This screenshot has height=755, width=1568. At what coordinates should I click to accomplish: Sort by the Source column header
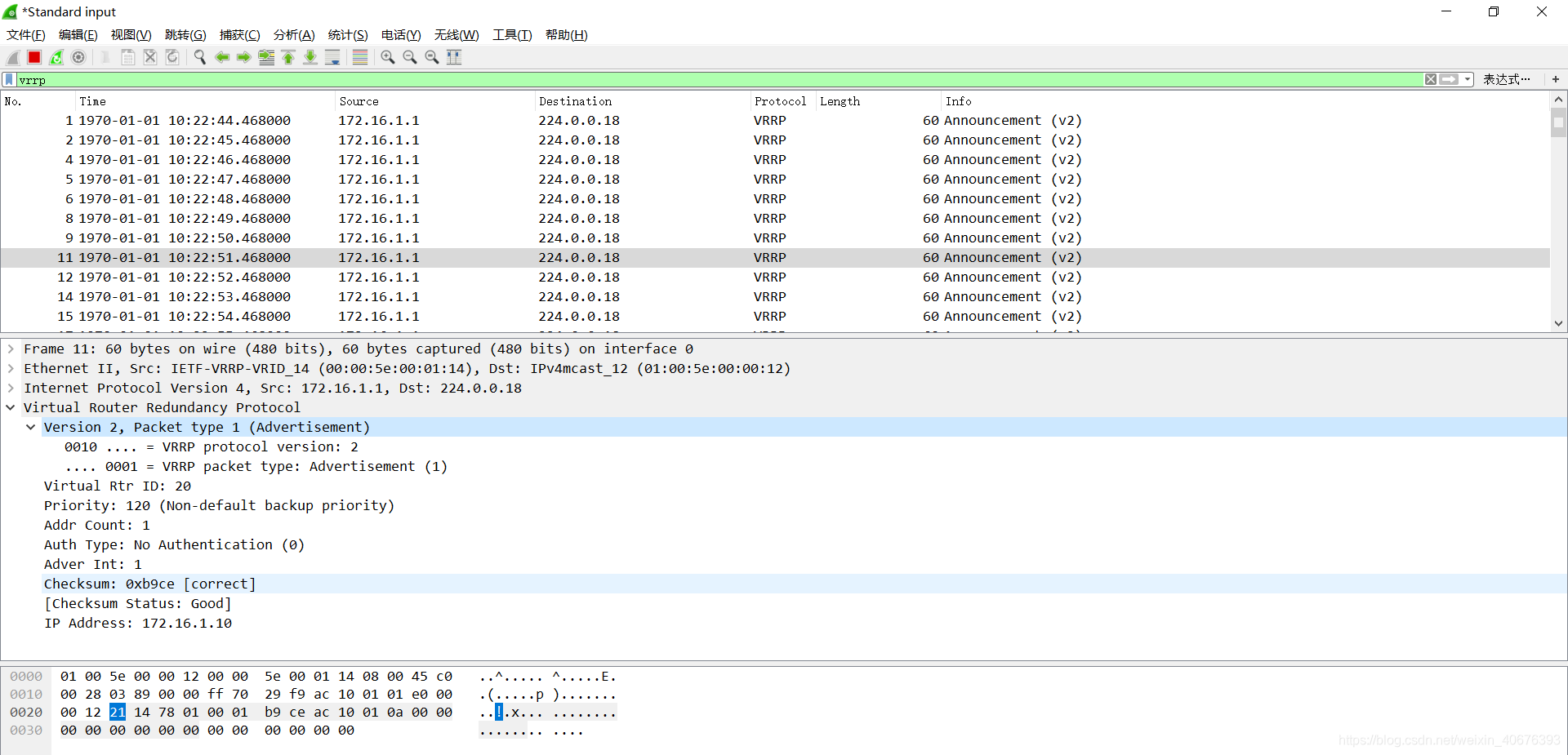pos(435,101)
